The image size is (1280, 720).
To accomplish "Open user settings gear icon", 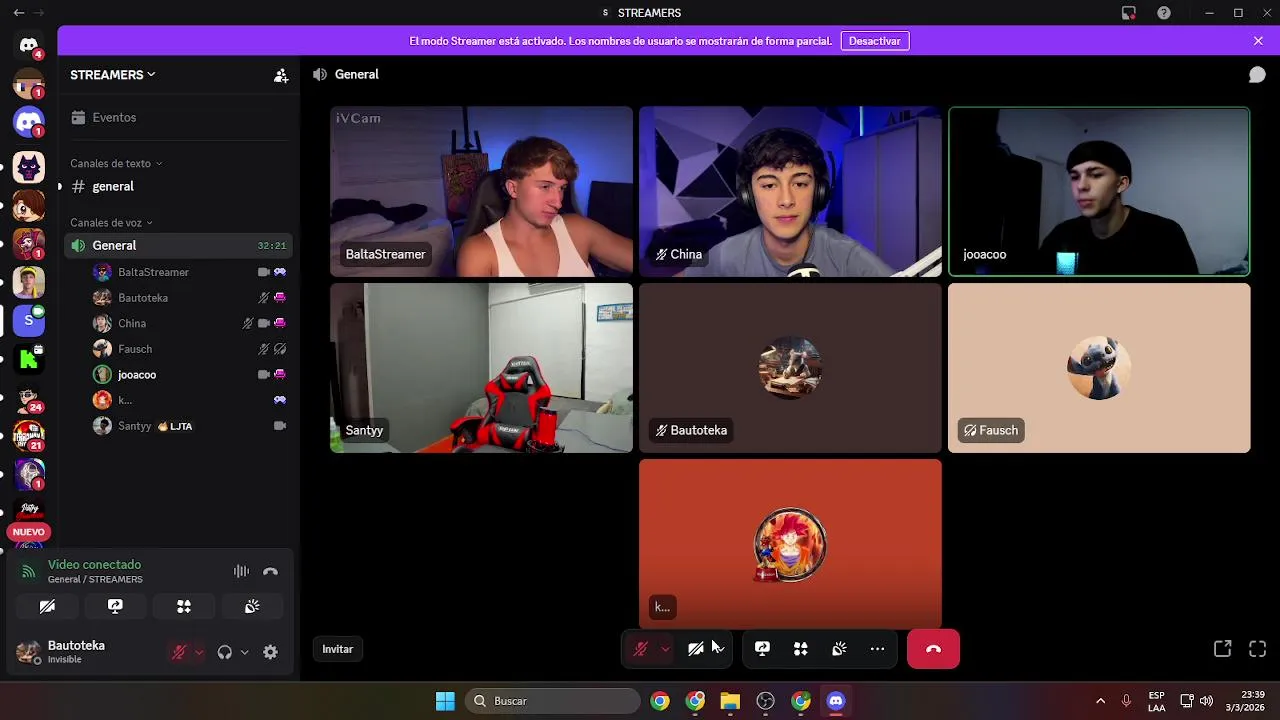I will click(x=270, y=652).
